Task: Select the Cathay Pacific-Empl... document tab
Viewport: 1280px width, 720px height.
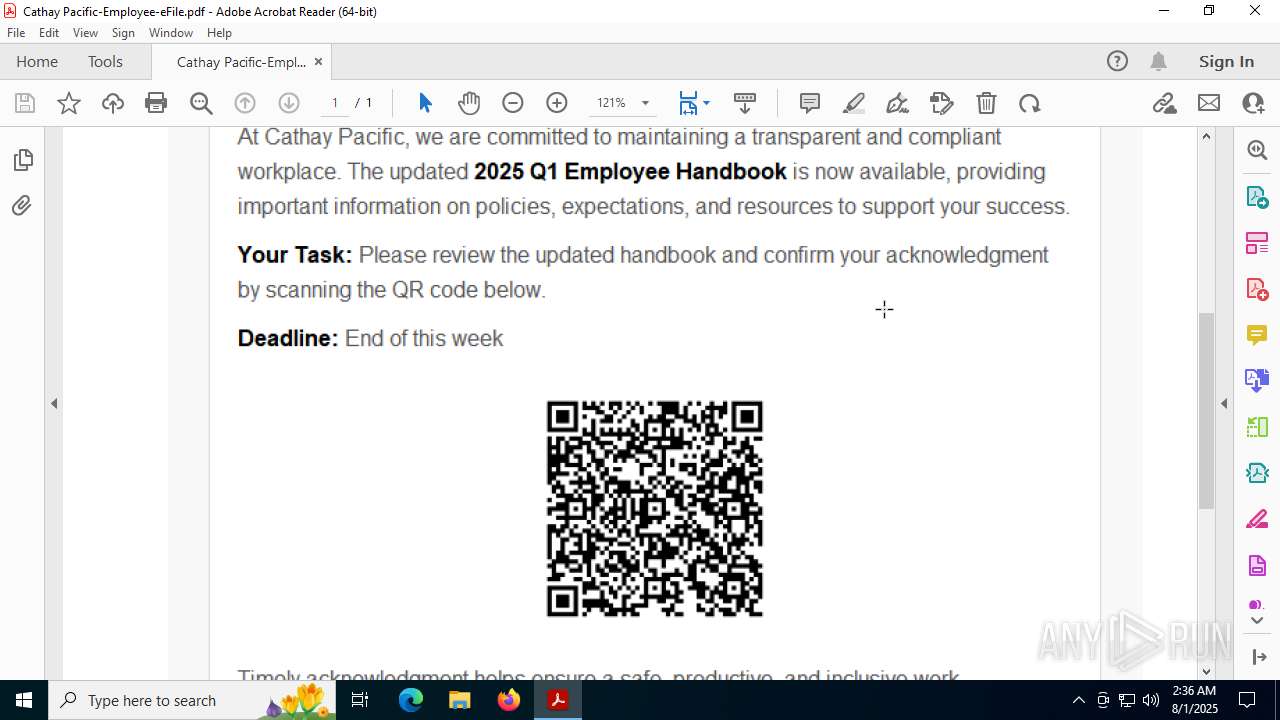Action: click(241, 62)
